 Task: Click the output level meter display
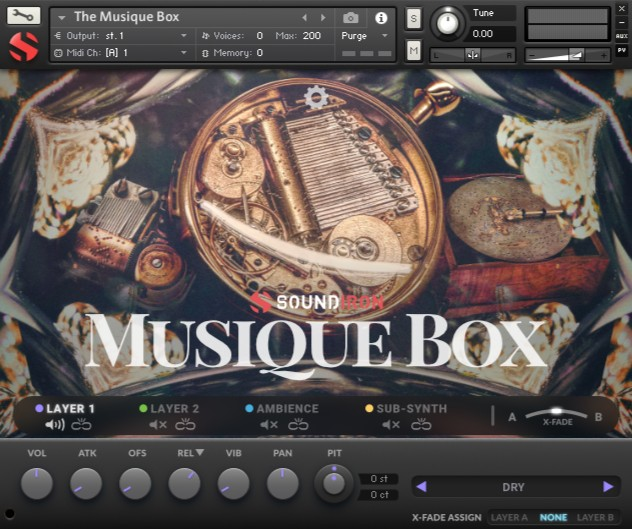[x=568, y=24]
